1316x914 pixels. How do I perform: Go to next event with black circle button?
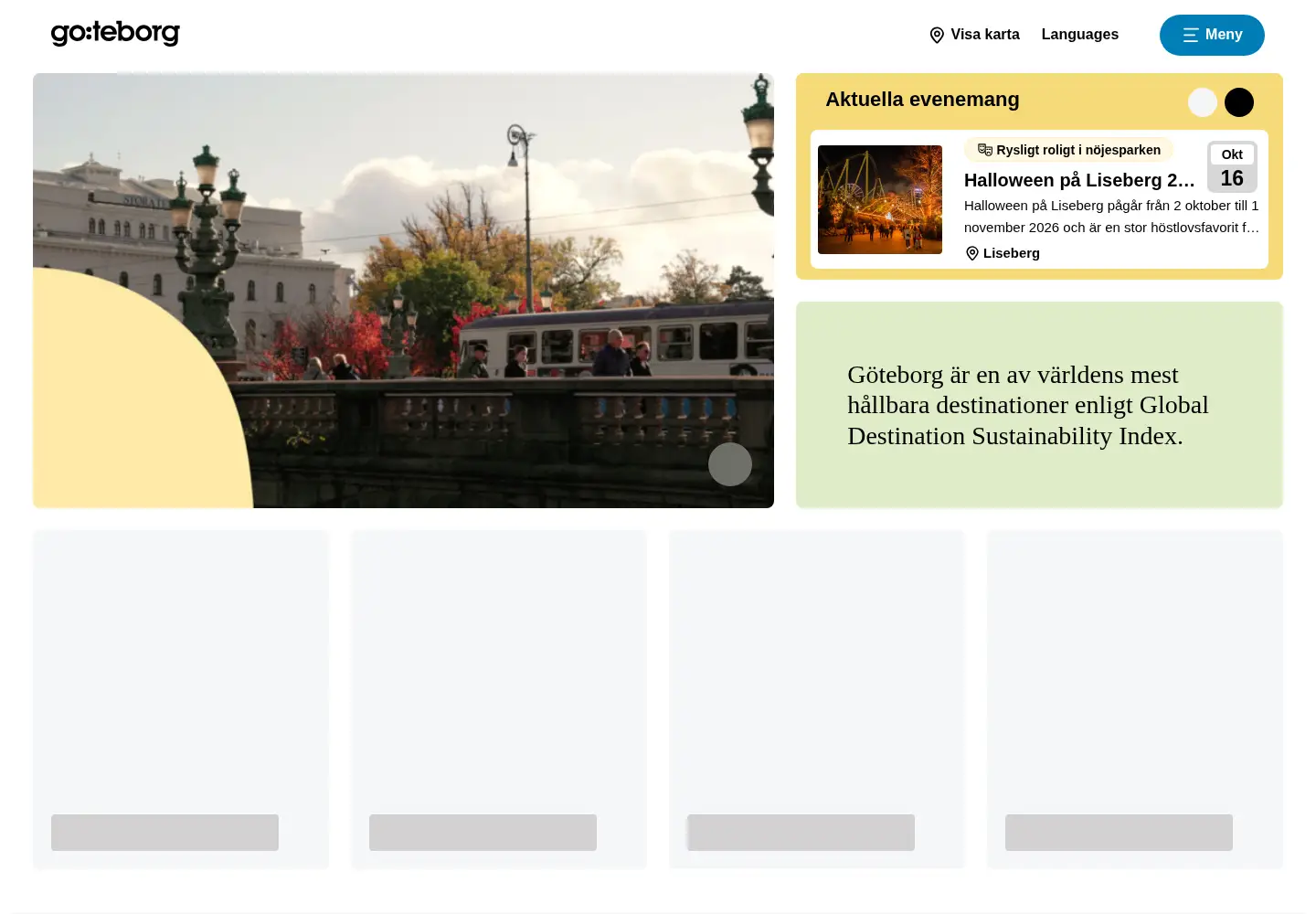1239,102
